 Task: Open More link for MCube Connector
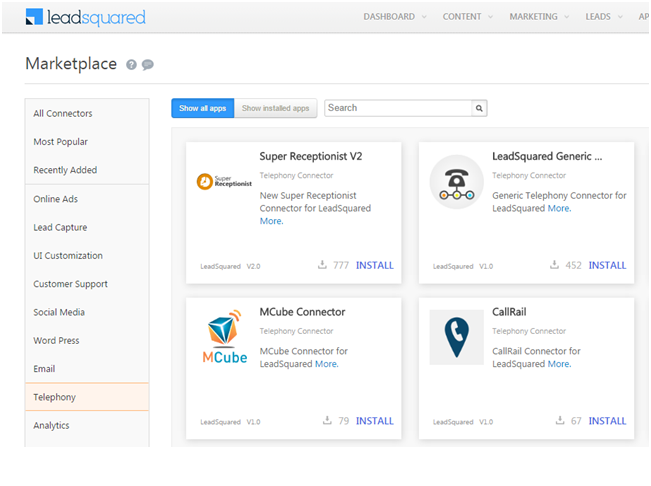[x=327, y=364]
